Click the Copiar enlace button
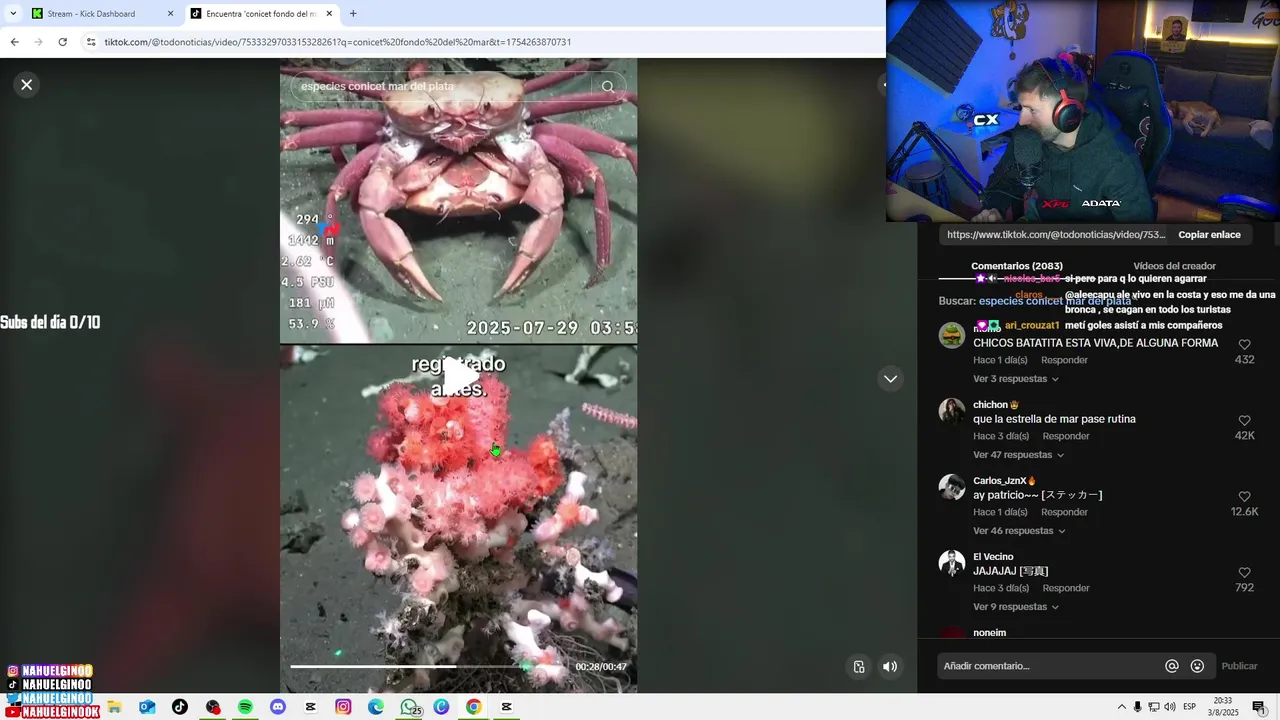1280x720 pixels. [x=1209, y=235]
